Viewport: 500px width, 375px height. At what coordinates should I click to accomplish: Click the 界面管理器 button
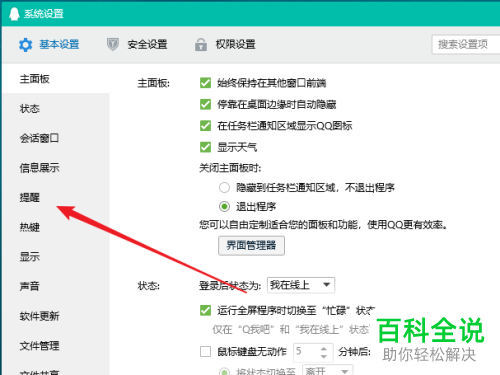251,246
